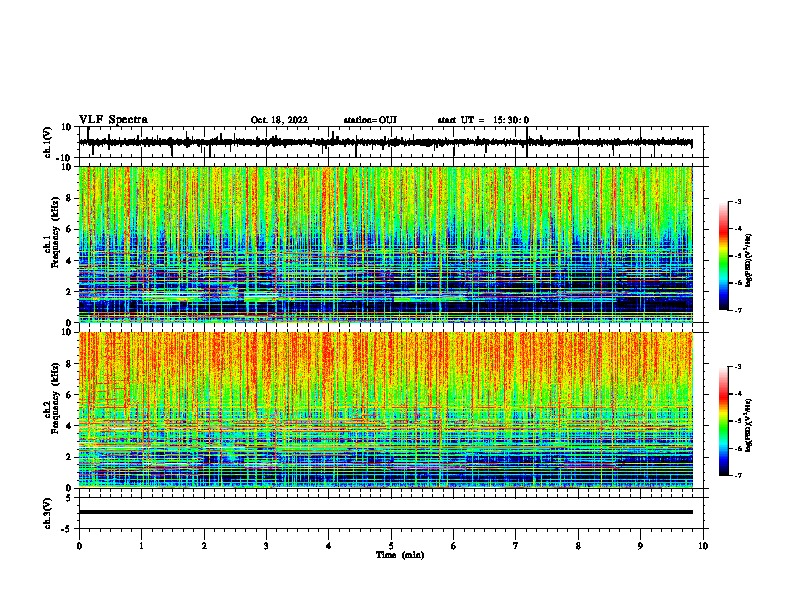
Task: Click the '-3' value on ch.1 color bar
Action: pyautogui.click(x=737, y=201)
